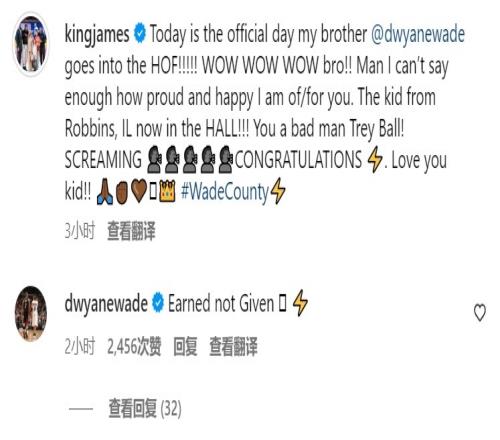
Task: Click the lightning bolt after CONGRATULATIONS
Action: [x=375, y=160]
